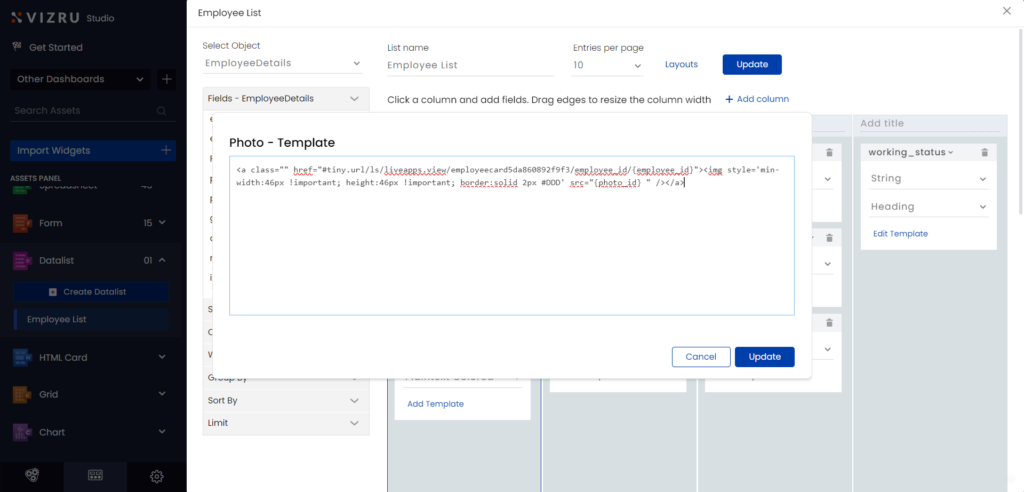Click the Edit Template link
Image resolution: width=1024 pixels, height=492 pixels.
coord(900,233)
